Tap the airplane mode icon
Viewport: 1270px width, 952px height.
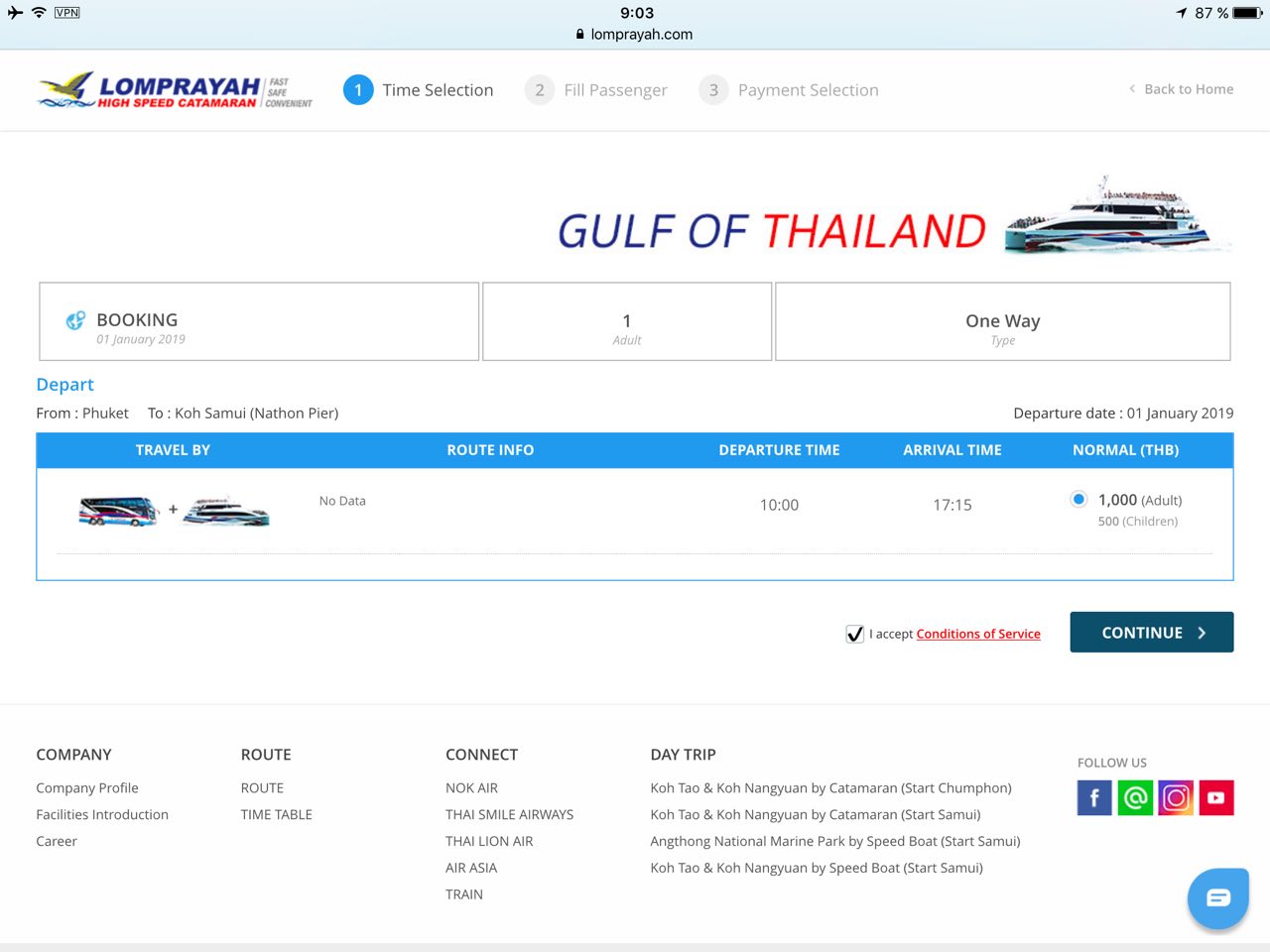point(14,13)
